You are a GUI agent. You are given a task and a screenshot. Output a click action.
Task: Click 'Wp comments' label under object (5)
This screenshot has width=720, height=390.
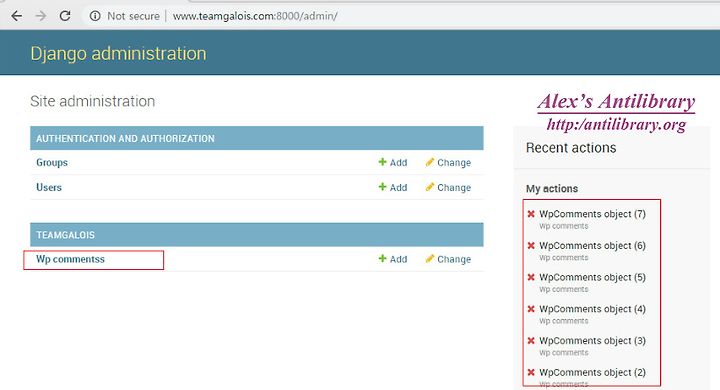563,289
